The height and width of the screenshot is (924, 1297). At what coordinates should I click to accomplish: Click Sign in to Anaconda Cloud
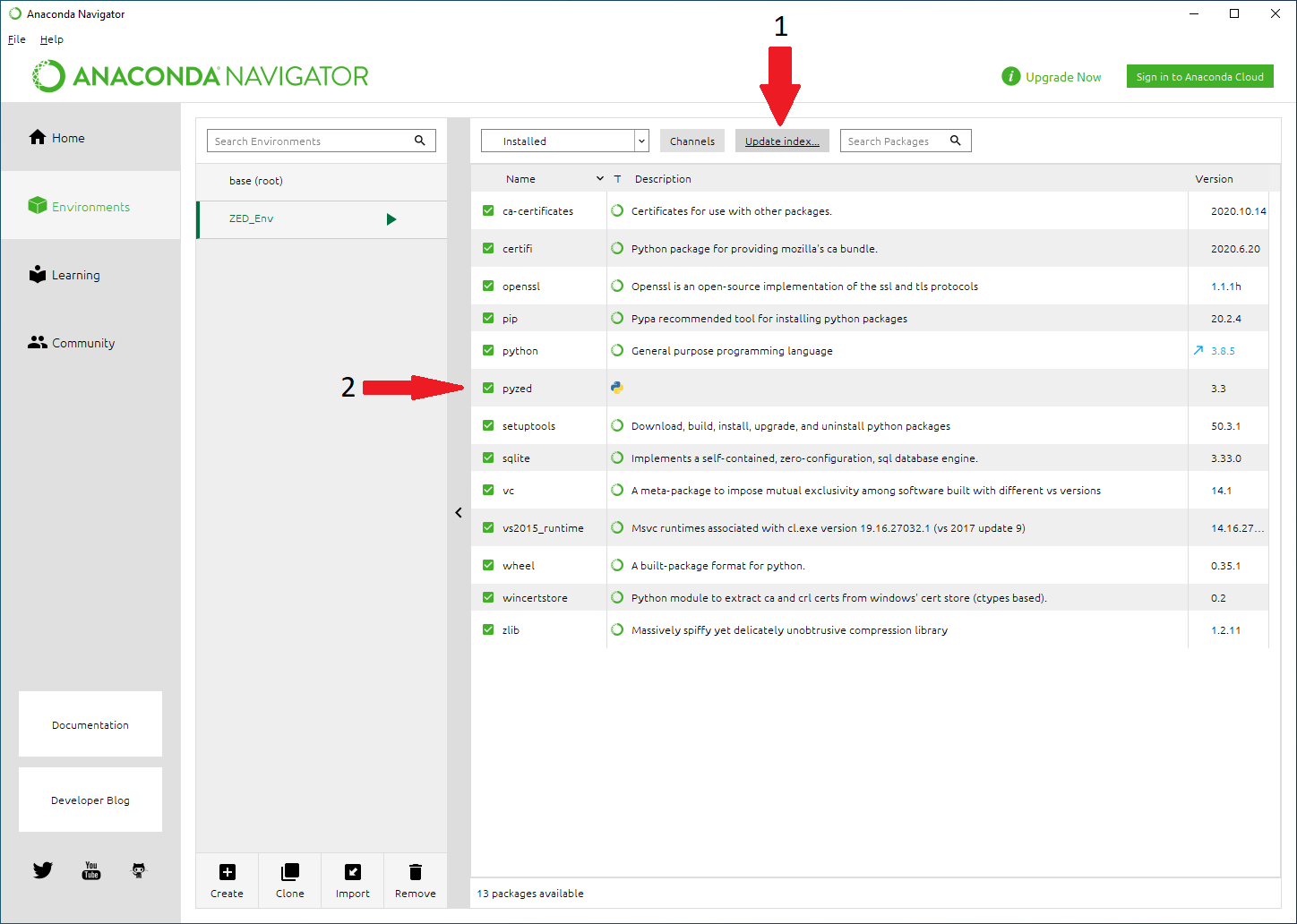(x=1200, y=77)
